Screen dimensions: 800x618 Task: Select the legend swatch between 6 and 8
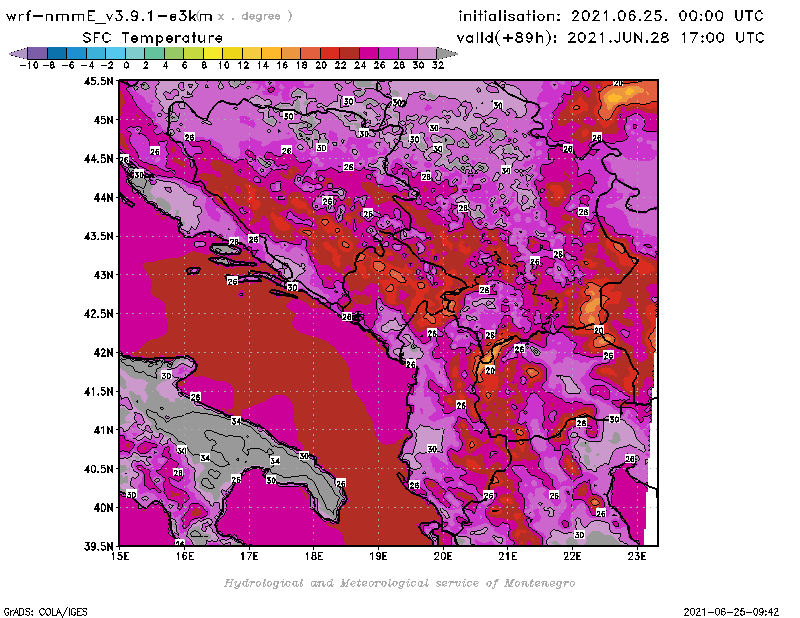point(193,54)
